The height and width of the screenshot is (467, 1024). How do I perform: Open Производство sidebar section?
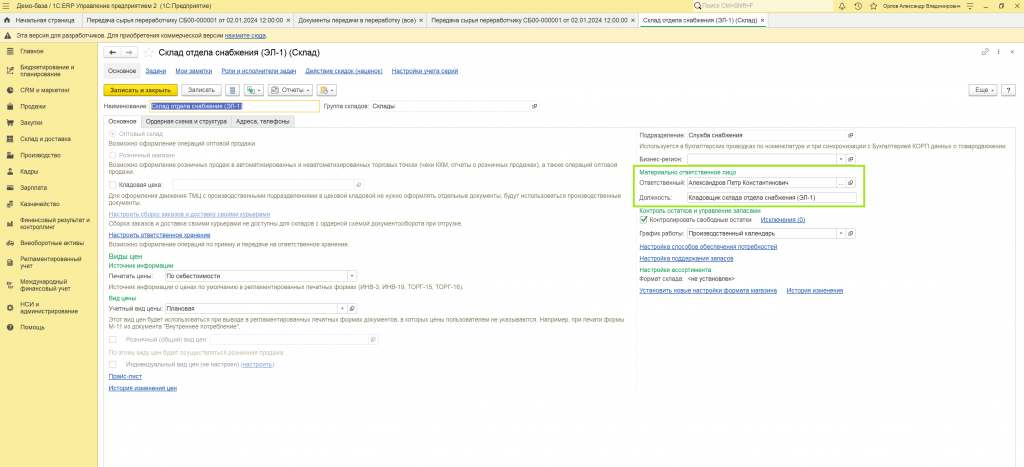click(40, 155)
